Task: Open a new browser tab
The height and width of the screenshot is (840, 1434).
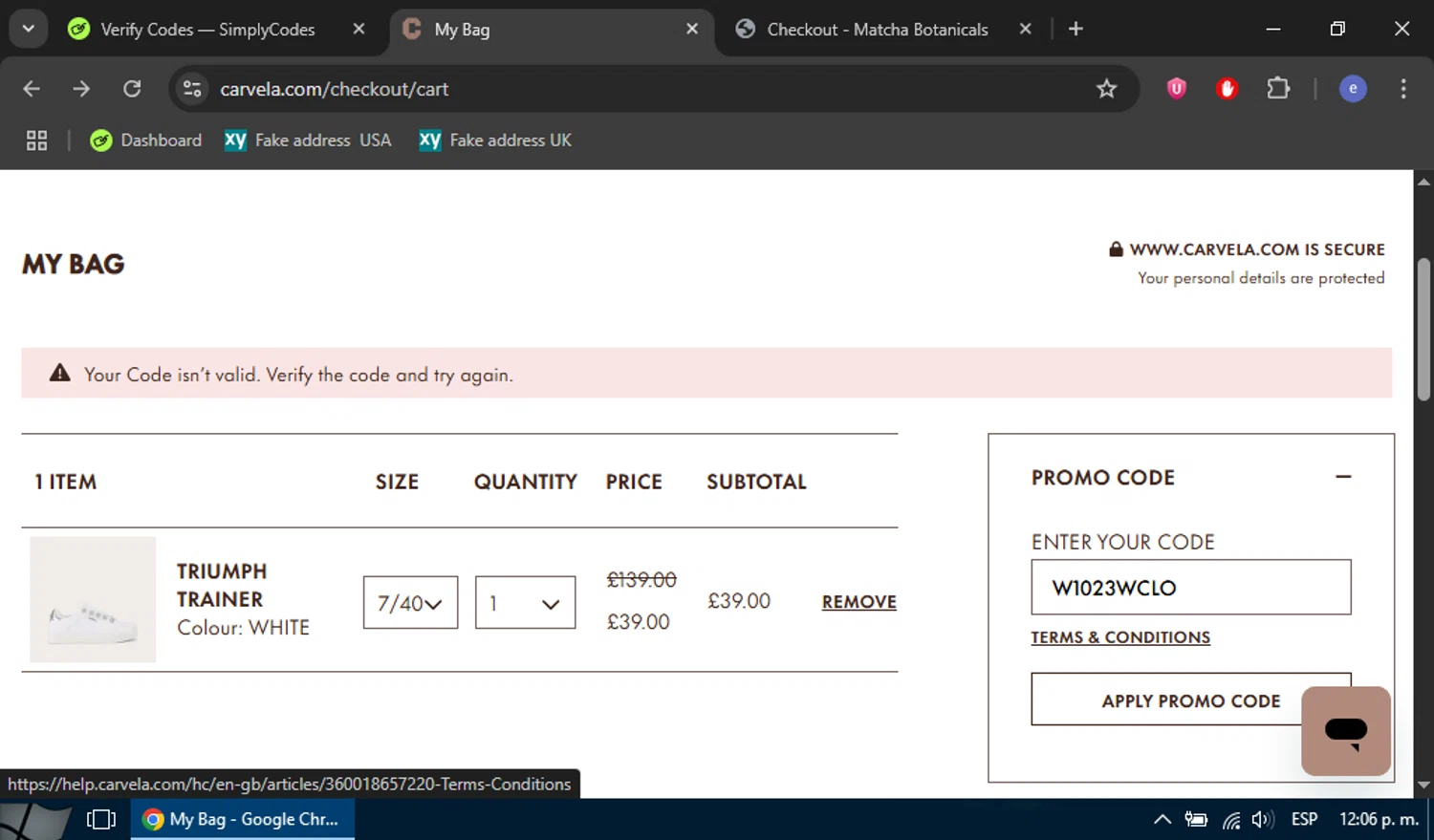Action: click(x=1075, y=30)
